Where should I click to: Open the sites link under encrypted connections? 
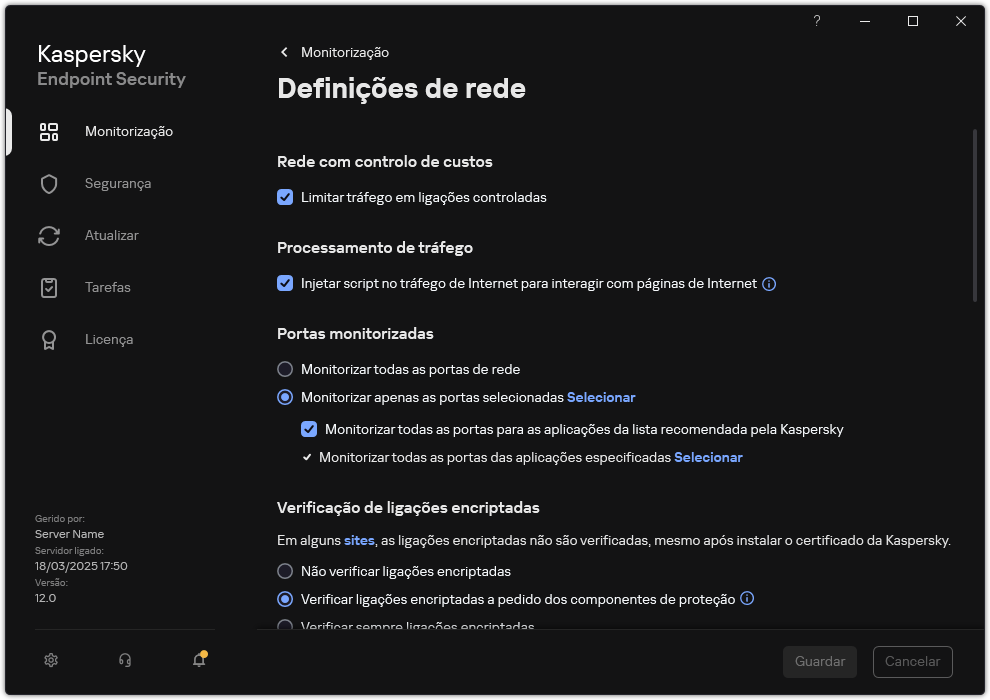359,540
